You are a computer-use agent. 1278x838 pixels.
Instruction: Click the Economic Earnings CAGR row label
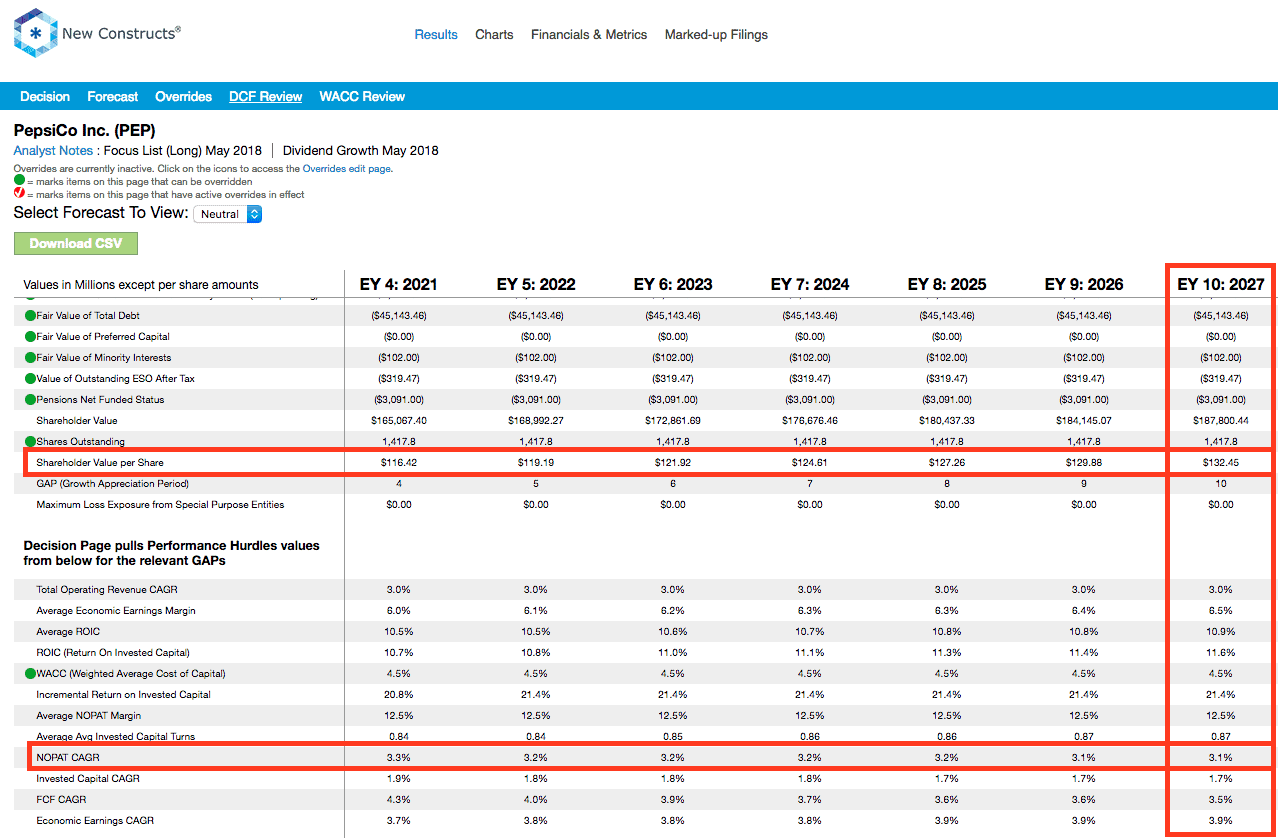pos(95,820)
